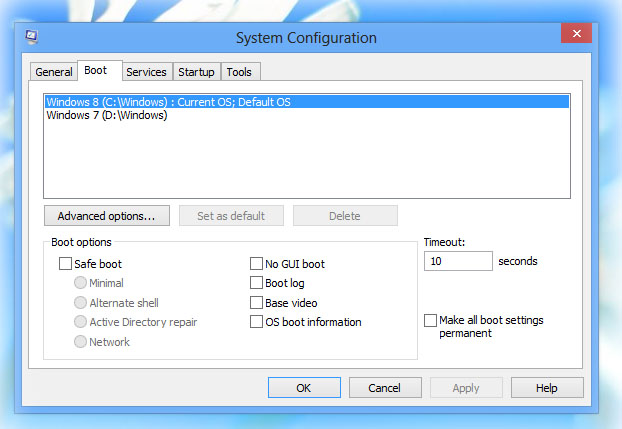The width and height of the screenshot is (622, 429).
Task: Click the Apply button
Action: [466, 387]
